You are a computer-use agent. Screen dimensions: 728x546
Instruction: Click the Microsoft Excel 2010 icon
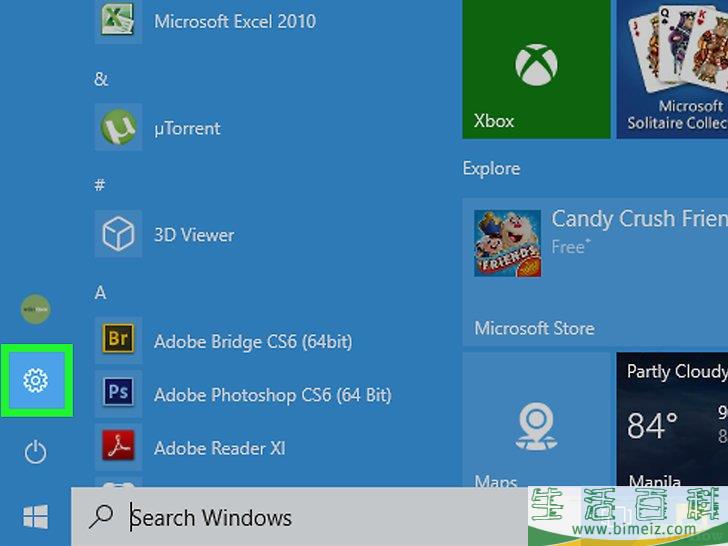pos(118,21)
